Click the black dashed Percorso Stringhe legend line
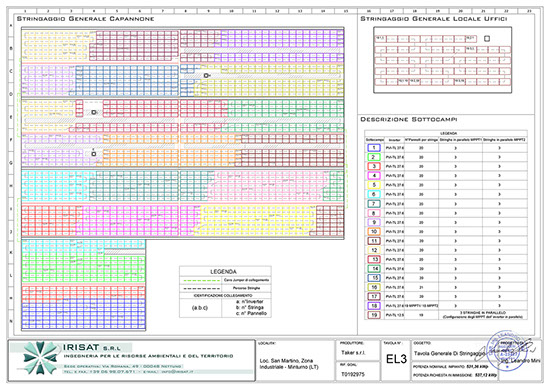 coord(201,288)
